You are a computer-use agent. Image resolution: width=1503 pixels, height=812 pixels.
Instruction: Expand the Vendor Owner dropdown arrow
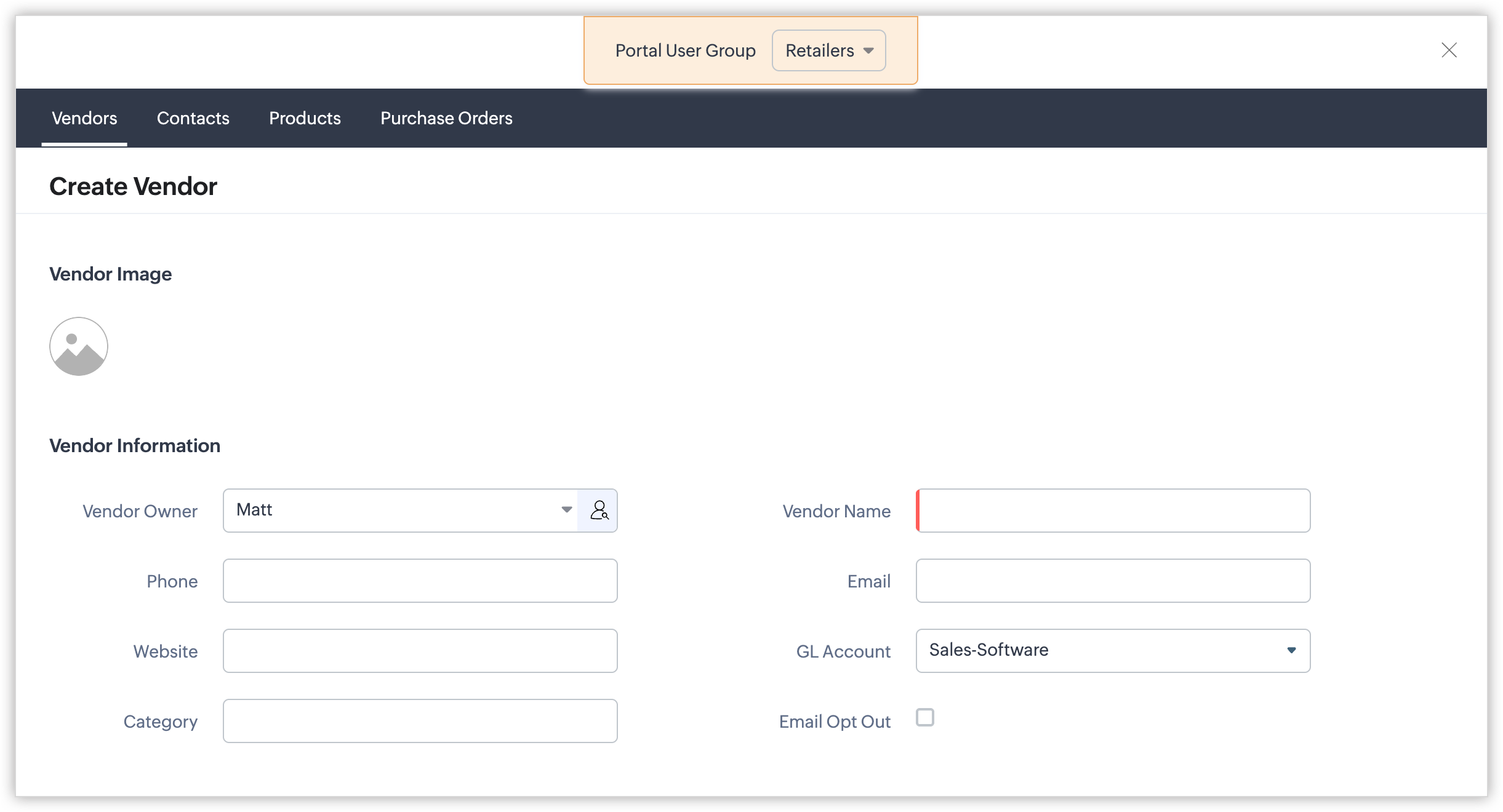point(566,510)
